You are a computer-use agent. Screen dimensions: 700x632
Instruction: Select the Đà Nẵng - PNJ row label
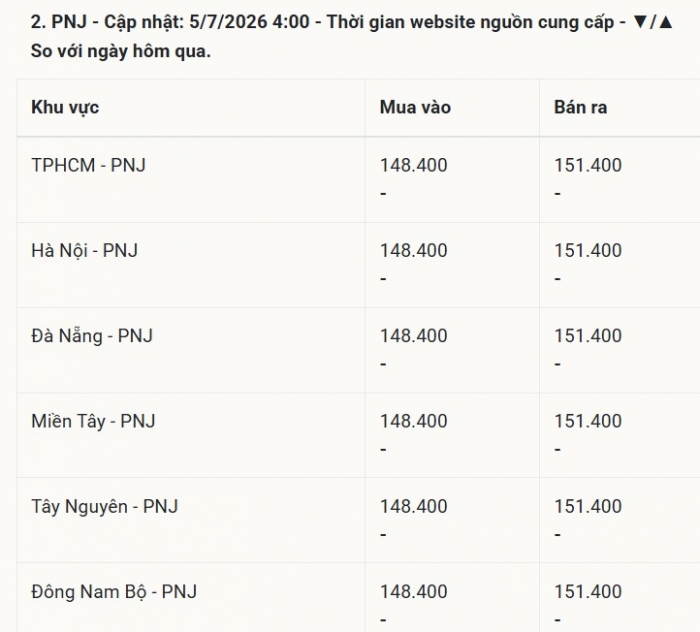tap(92, 336)
